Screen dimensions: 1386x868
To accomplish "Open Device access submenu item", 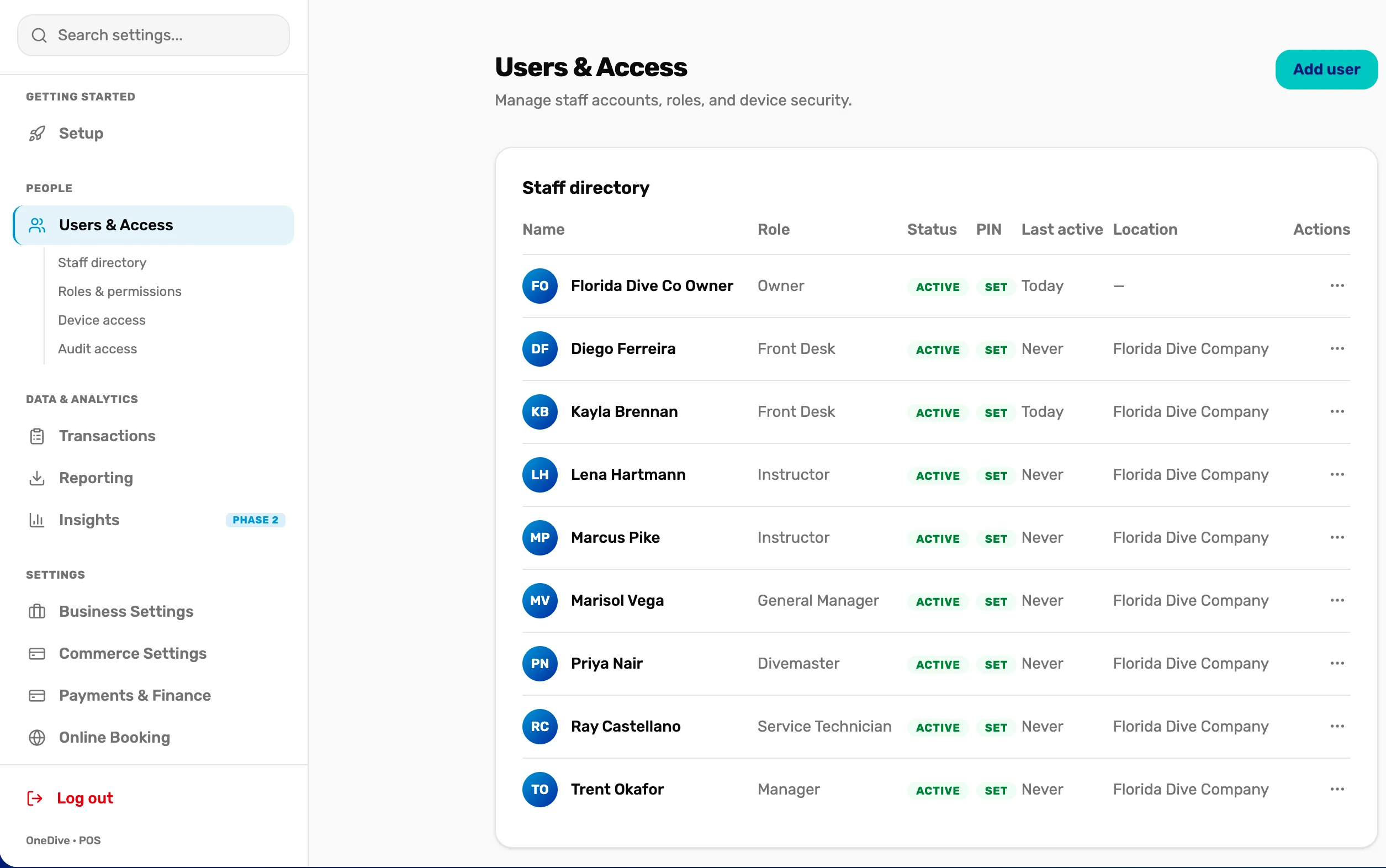I will [102, 320].
